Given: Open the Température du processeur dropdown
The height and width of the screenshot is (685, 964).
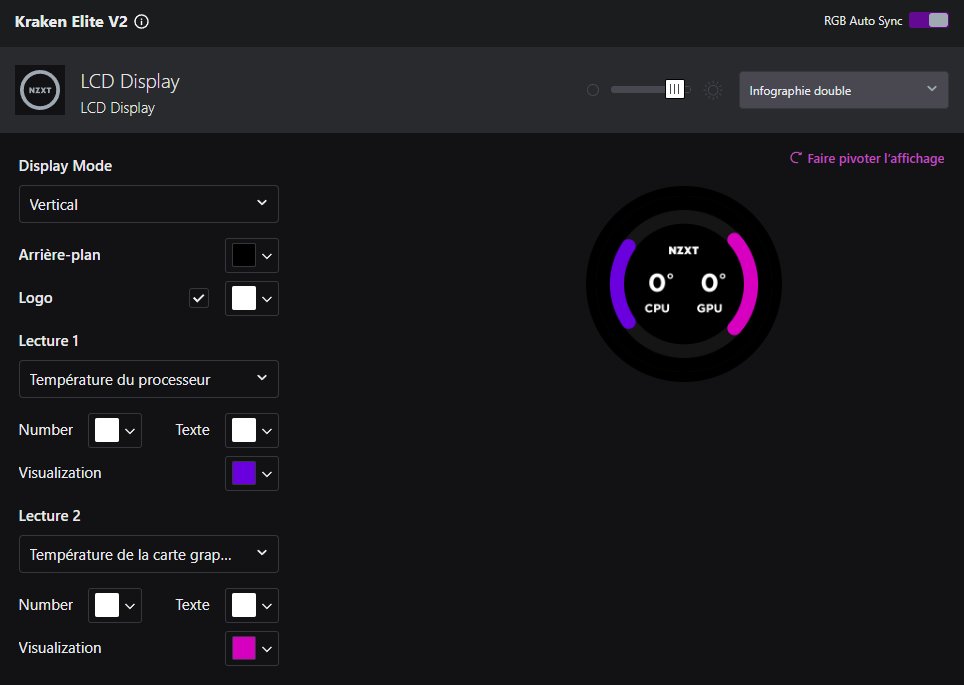Looking at the screenshot, I should click(149, 379).
